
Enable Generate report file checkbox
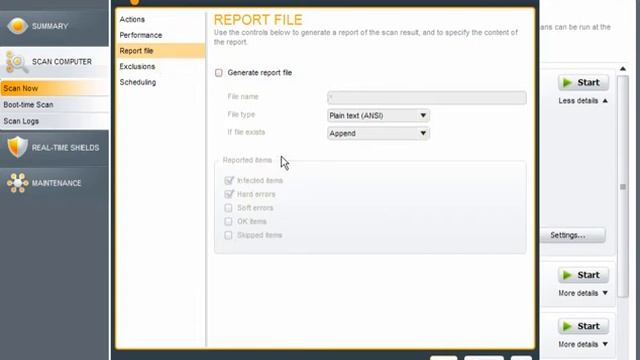point(219,73)
